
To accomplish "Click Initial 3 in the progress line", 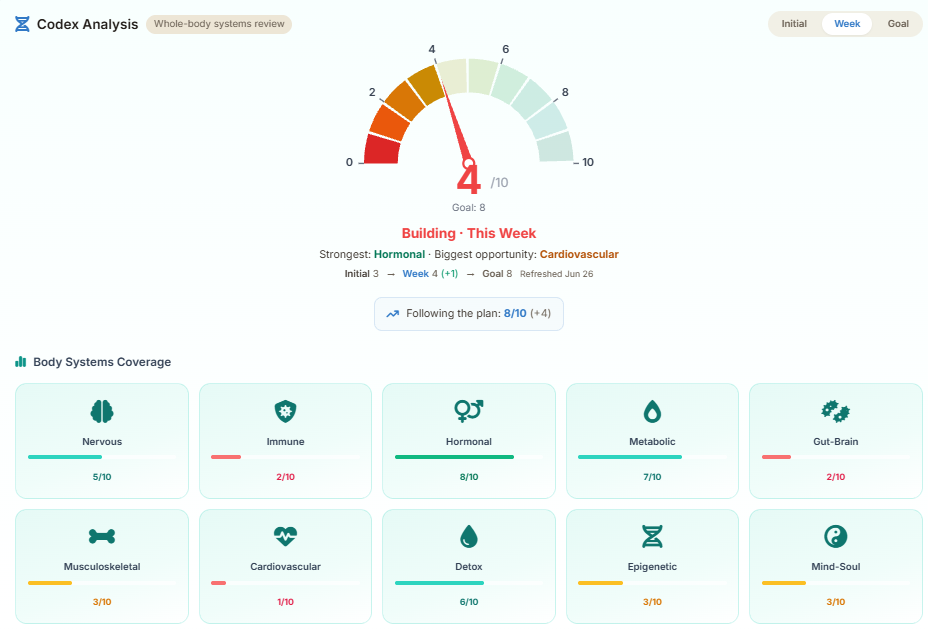I will coord(362,274).
